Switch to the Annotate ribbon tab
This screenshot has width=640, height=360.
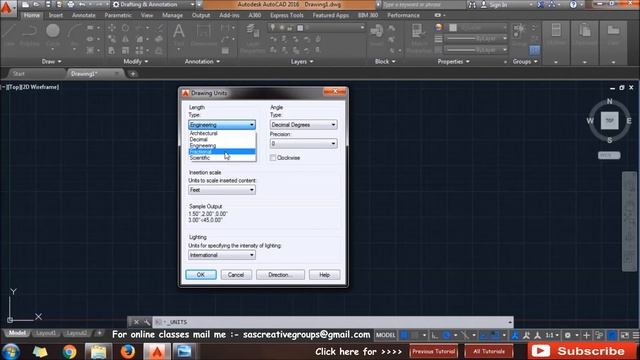[84, 15]
